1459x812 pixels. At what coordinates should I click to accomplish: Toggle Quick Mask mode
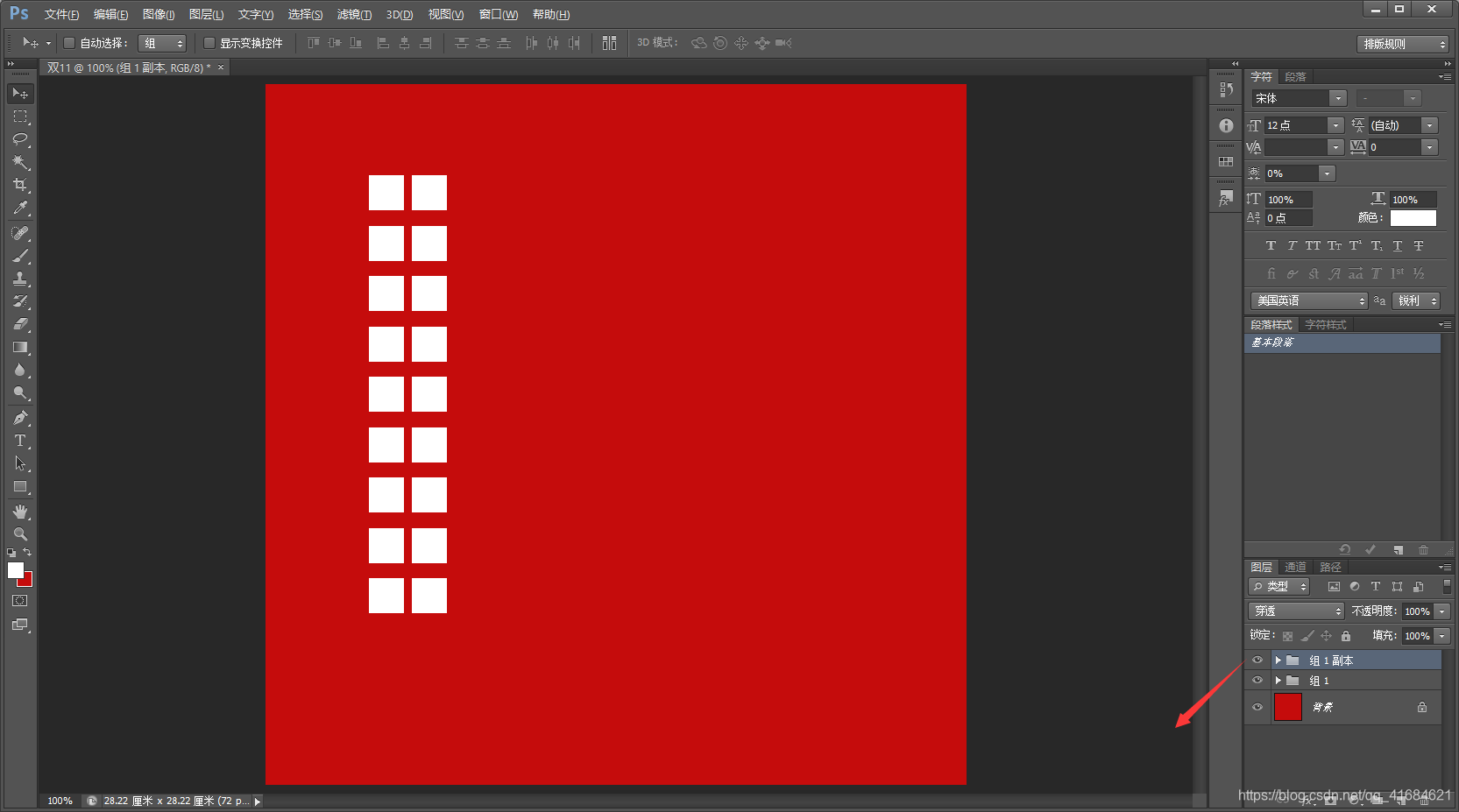point(20,601)
